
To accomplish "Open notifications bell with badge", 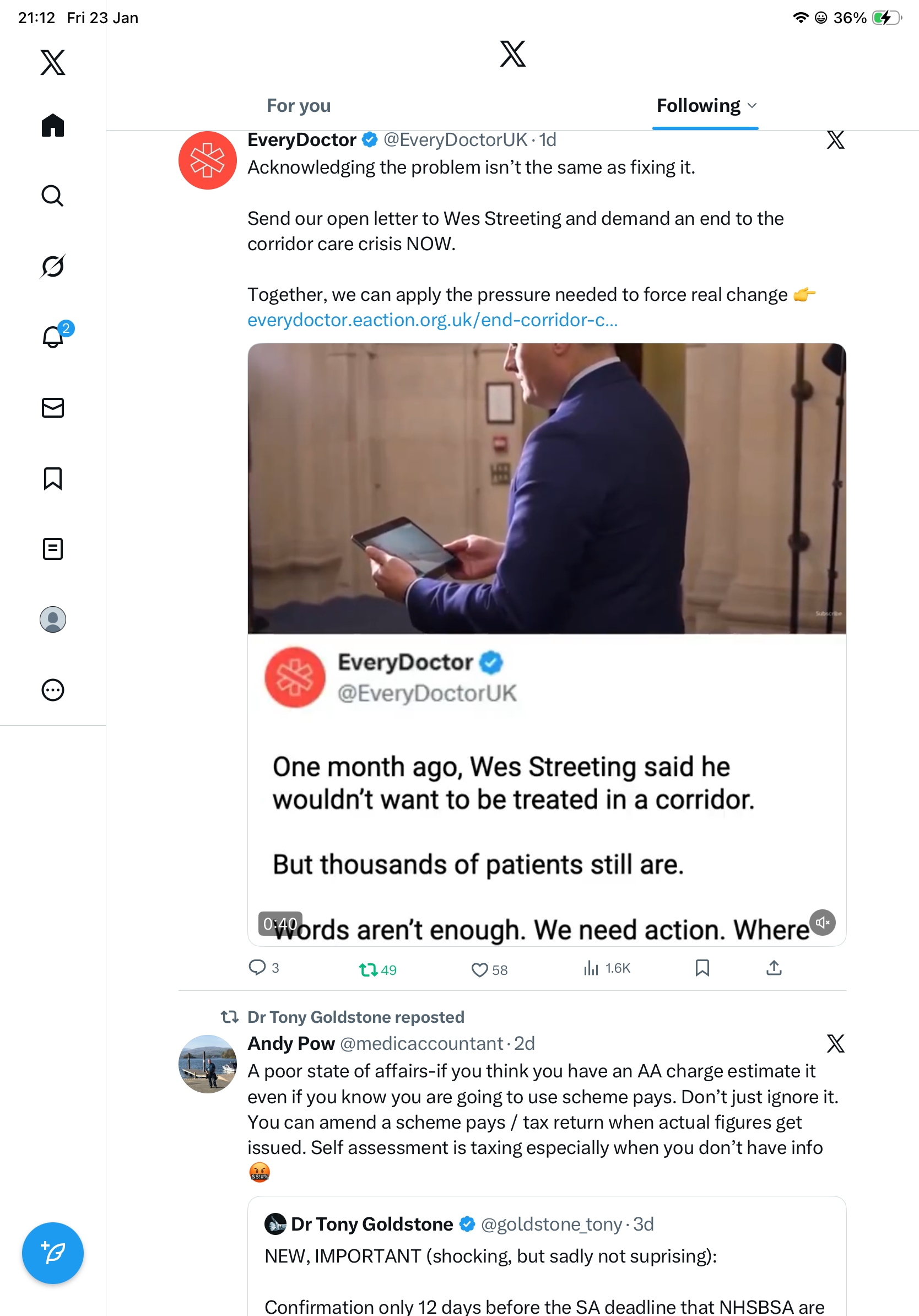I will click(x=53, y=337).
